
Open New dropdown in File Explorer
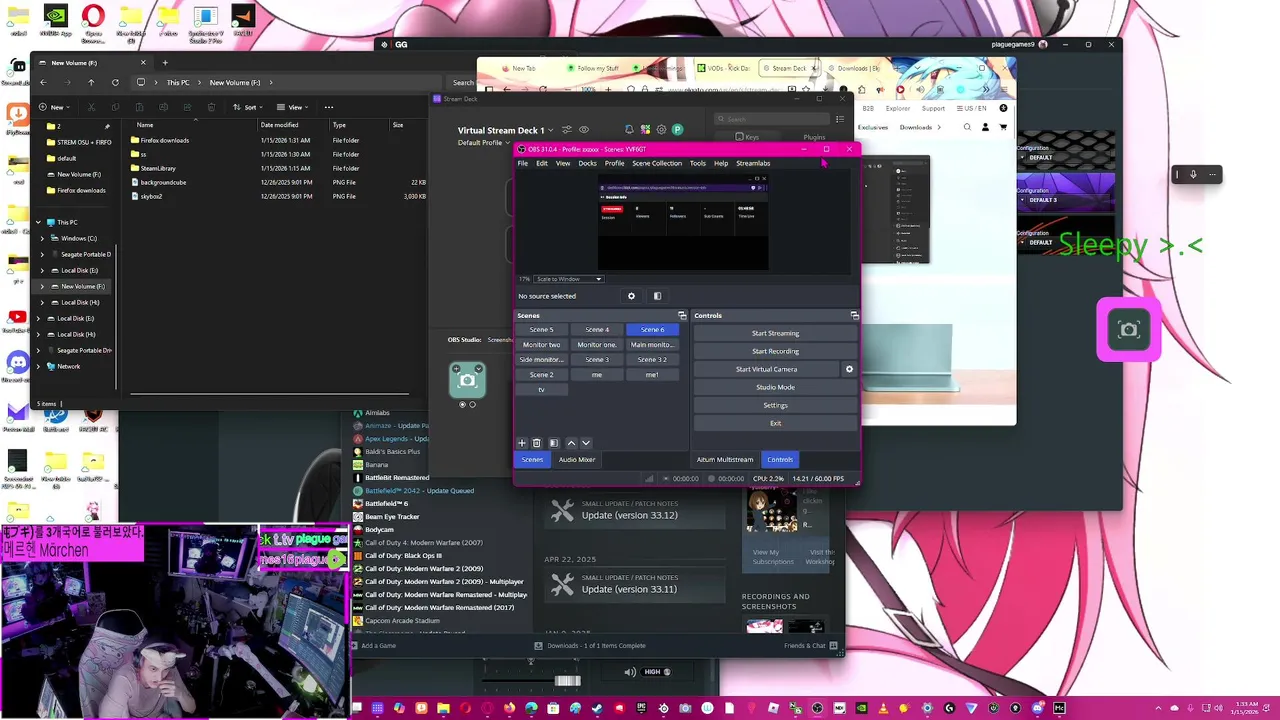[x=56, y=107]
